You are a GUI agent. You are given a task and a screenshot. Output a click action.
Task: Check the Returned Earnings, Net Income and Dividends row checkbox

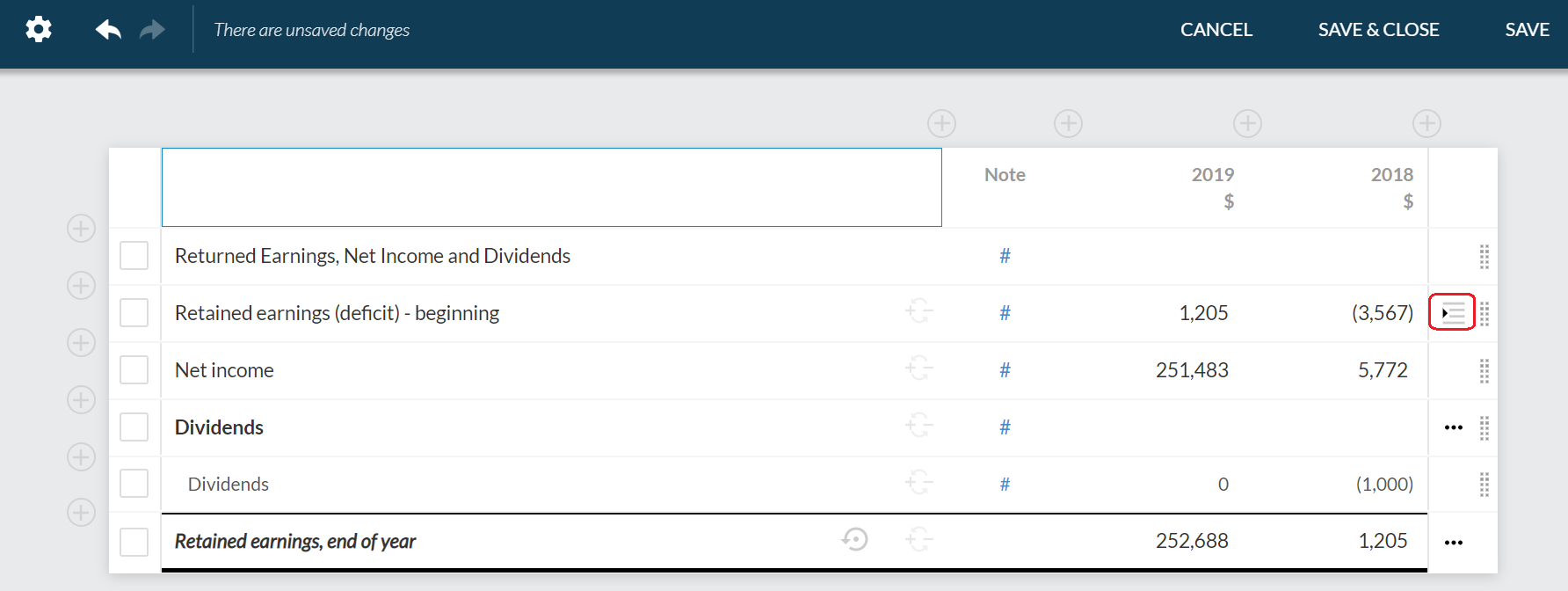pyautogui.click(x=134, y=256)
